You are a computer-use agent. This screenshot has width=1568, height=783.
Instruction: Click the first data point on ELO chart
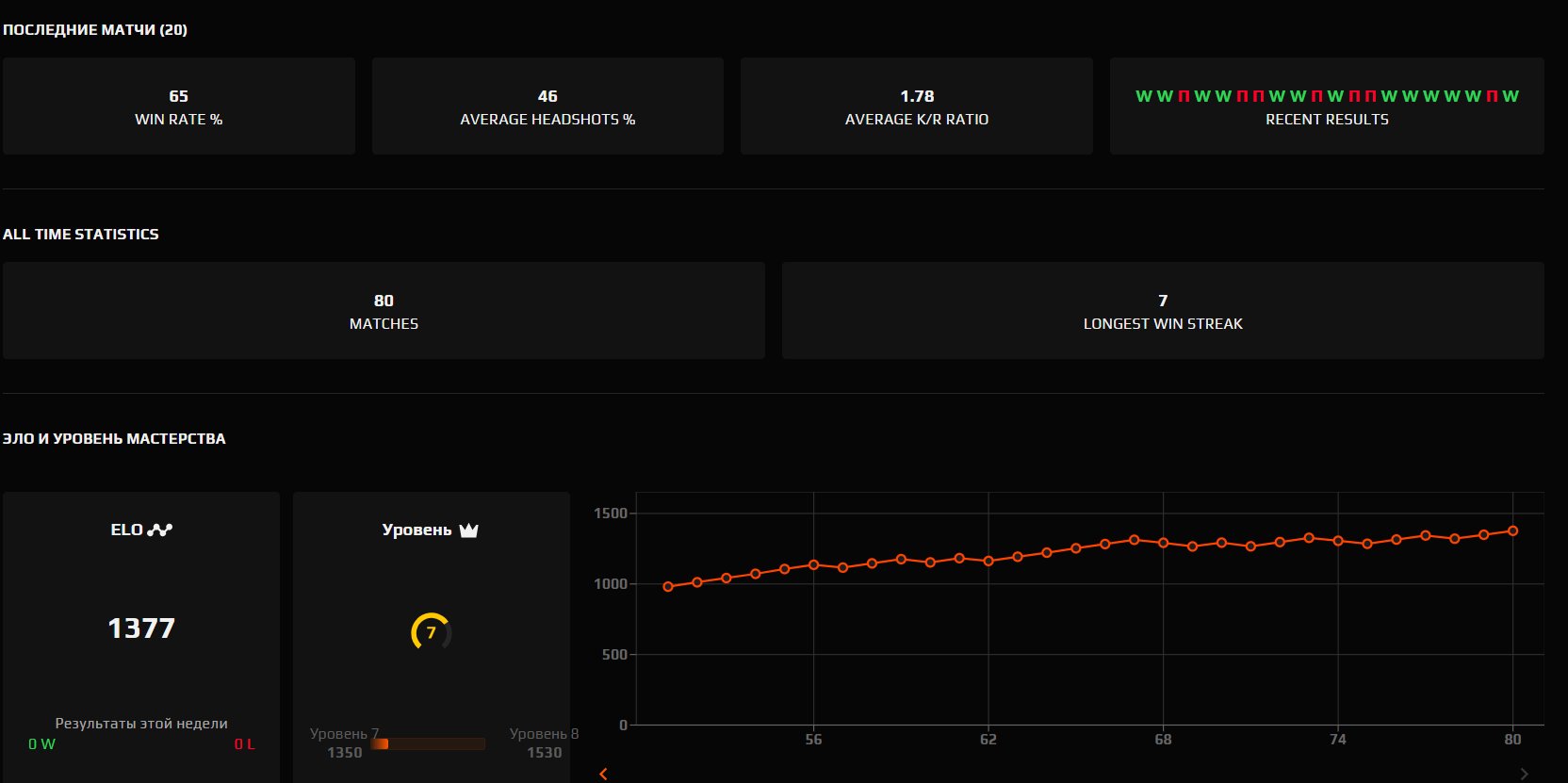point(668,586)
